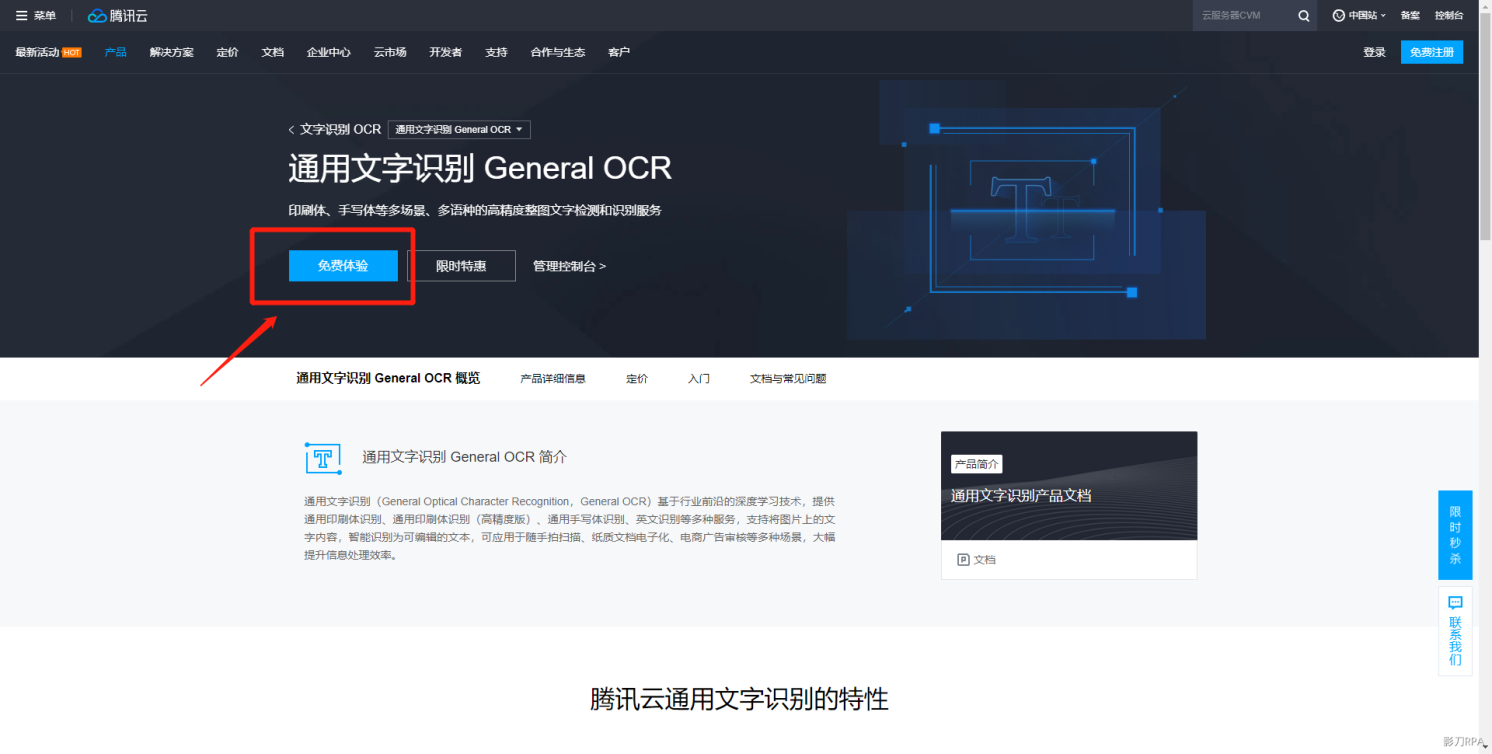
Task: Open 文档 in the top navigation bar
Action: pos(273,52)
